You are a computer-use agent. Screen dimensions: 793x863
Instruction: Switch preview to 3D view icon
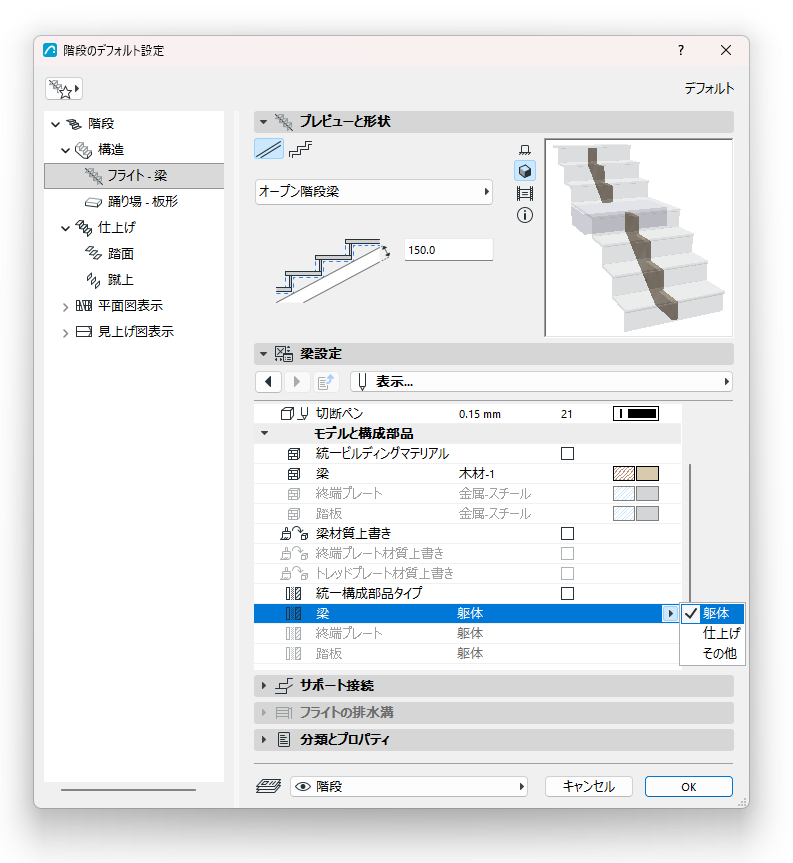(524, 171)
